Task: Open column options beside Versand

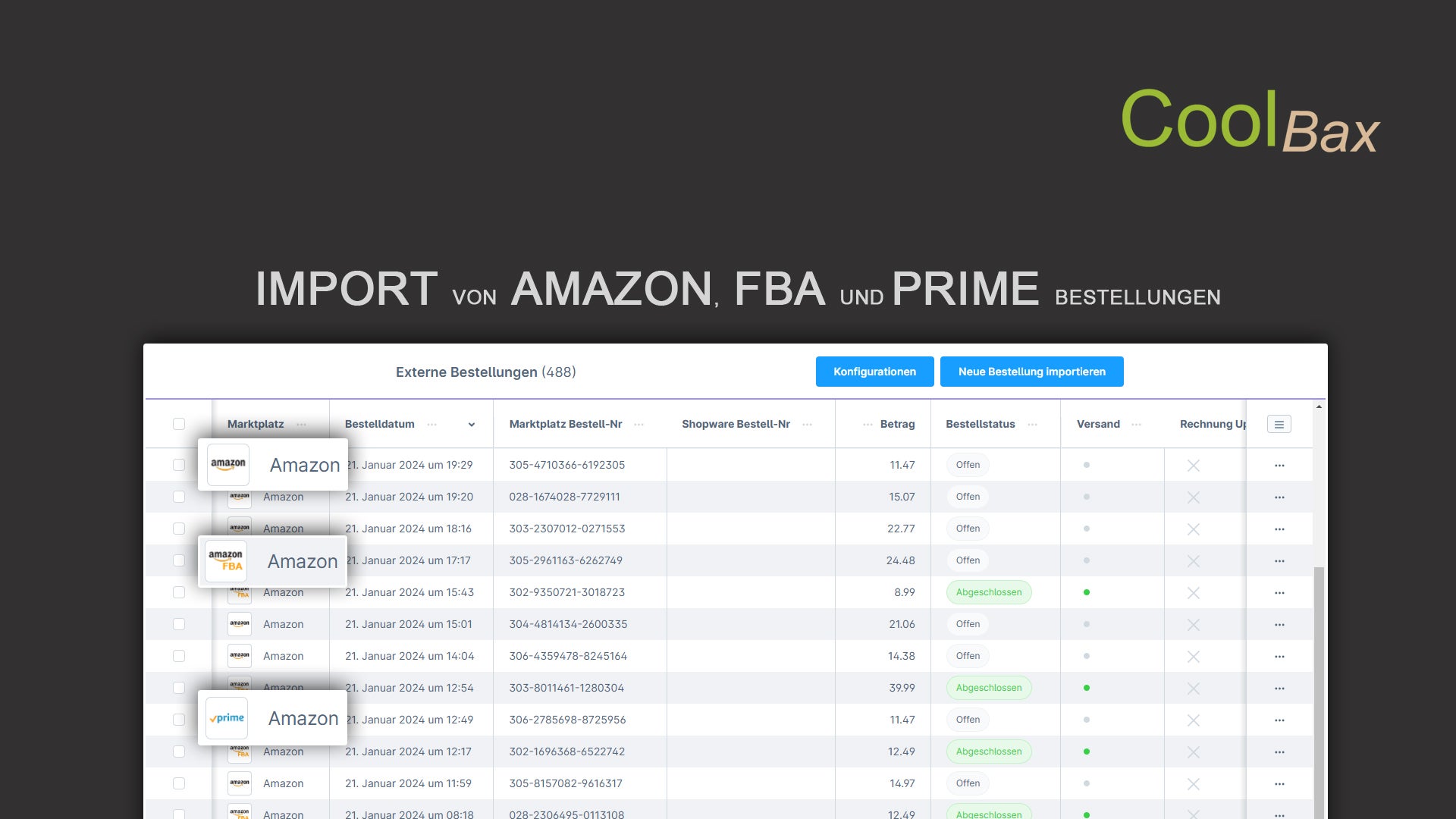Action: (x=1136, y=425)
